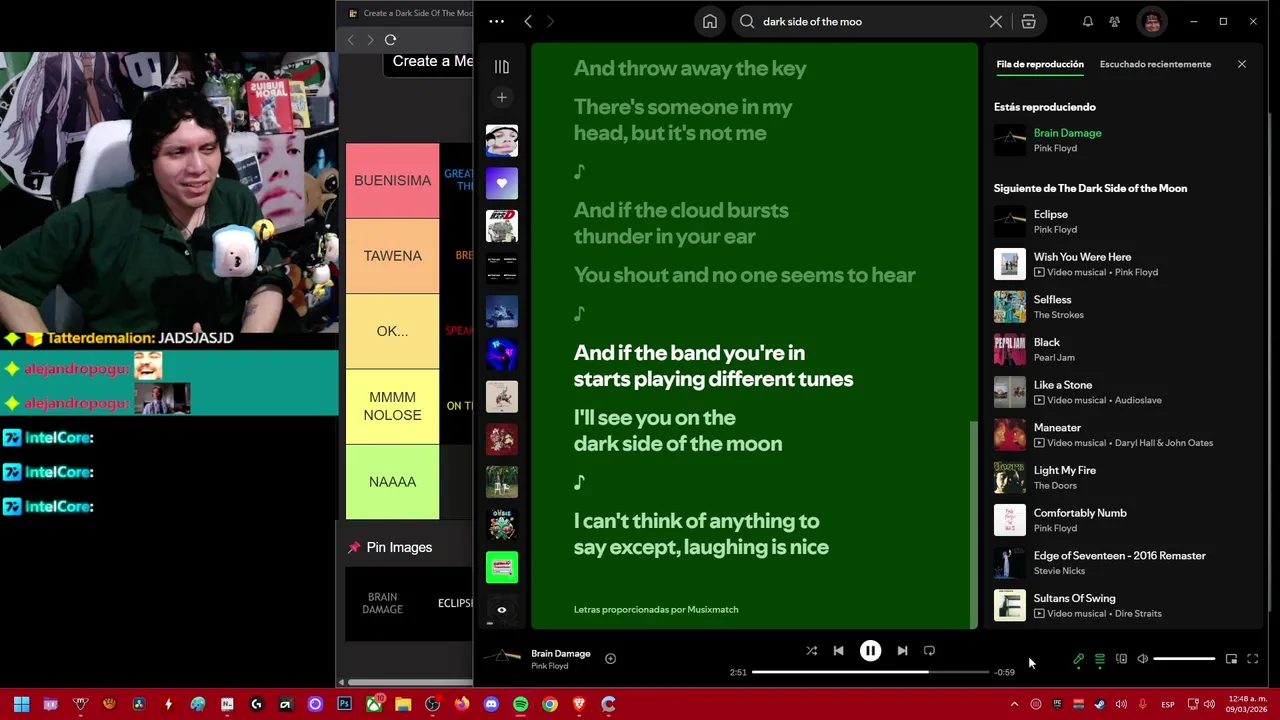Toggle shuffle playback
Image resolution: width=1280 pixels, height=720 pixels.
click(x=812, y=651)
